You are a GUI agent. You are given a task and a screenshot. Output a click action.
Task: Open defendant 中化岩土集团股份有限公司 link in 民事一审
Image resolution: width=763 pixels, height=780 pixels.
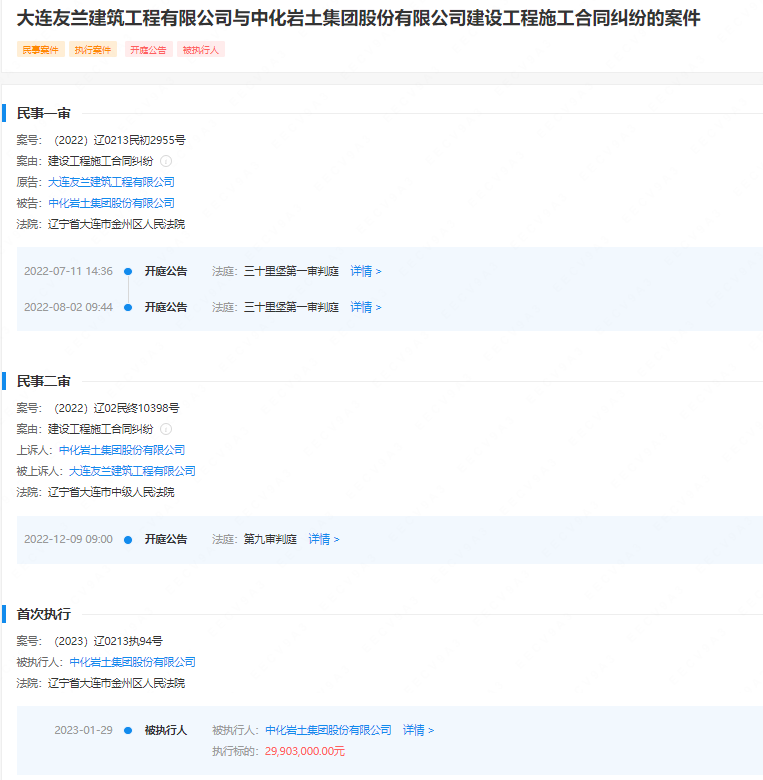click(111, 203)
